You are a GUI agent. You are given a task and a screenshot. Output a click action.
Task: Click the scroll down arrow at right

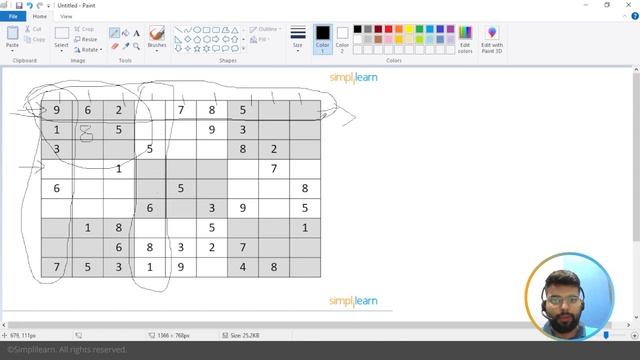click(636, 317)
